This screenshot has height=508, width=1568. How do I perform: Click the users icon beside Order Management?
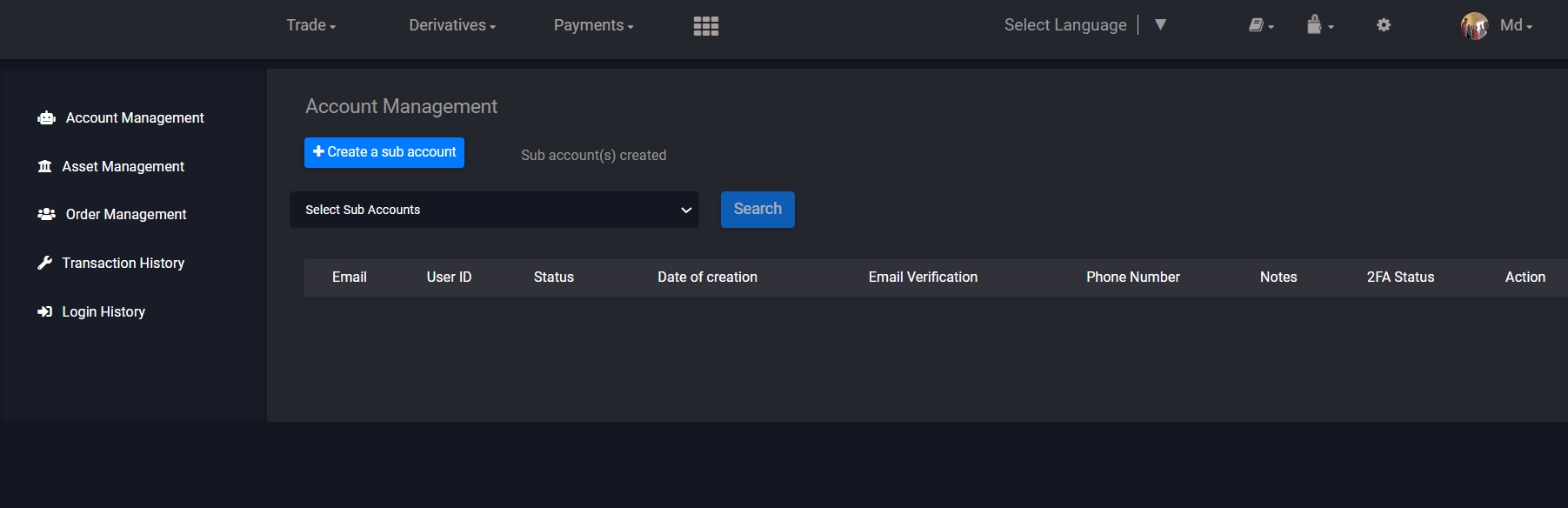[x=46, y=214]
